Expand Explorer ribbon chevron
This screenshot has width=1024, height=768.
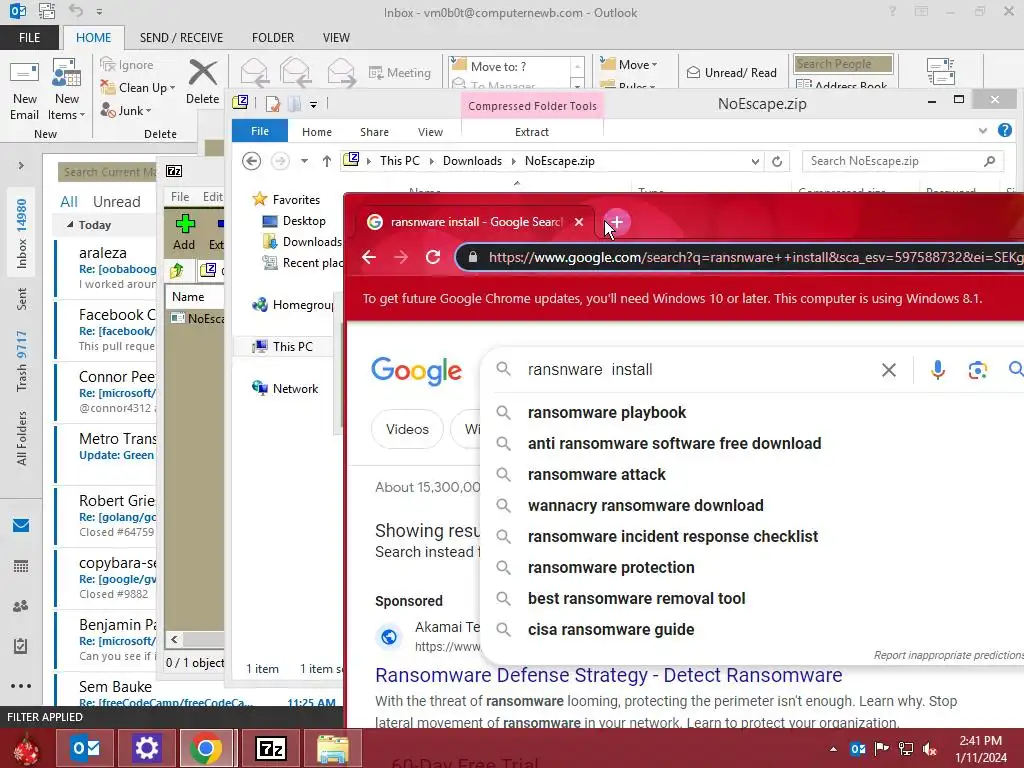click(982, 131)
